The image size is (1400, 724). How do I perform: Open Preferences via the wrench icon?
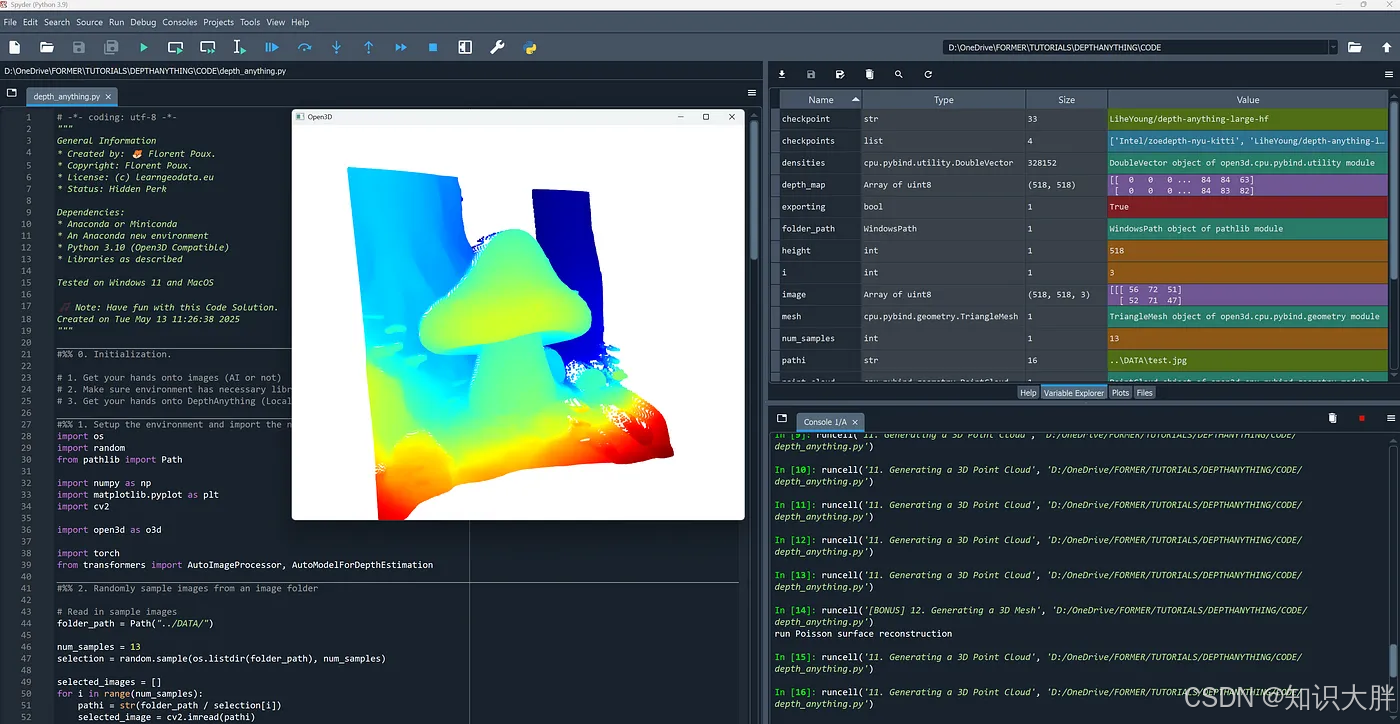point(497,47)
